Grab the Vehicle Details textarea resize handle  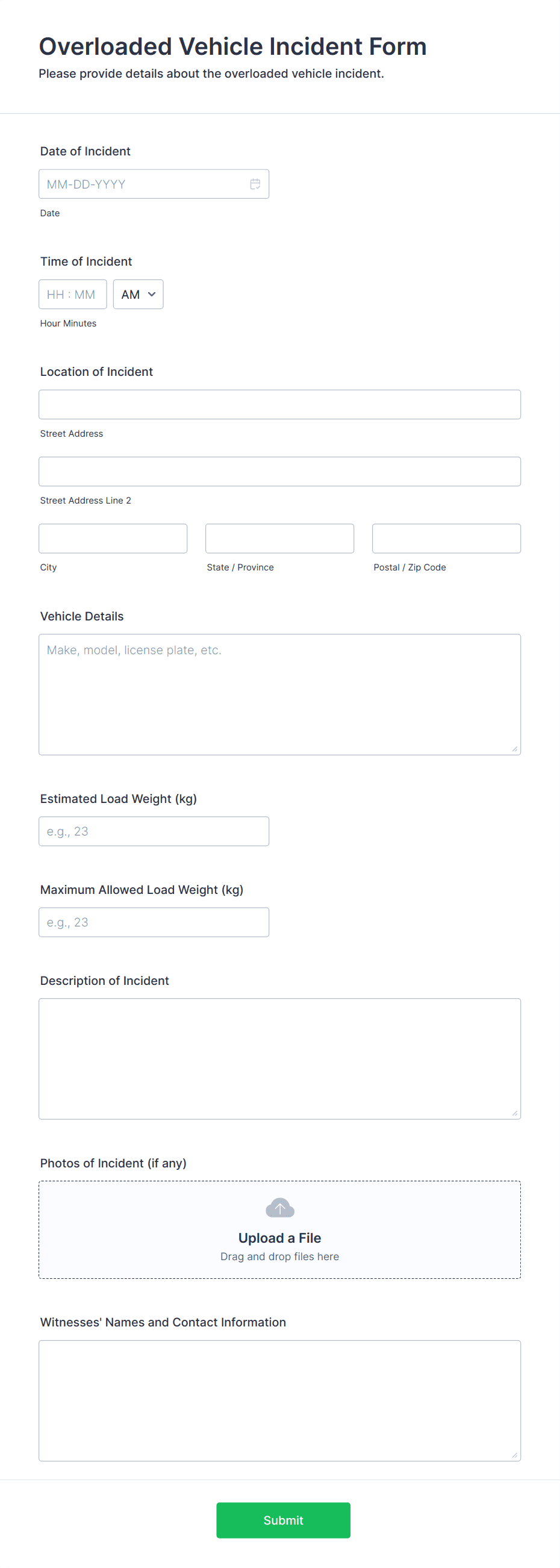pyautogui.click(x=515, y=749)
